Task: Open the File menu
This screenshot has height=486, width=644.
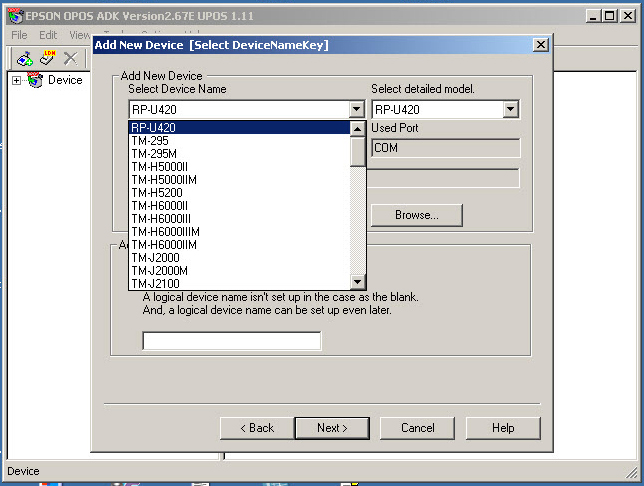Action: pyautogui.click(x=19, y=35)
